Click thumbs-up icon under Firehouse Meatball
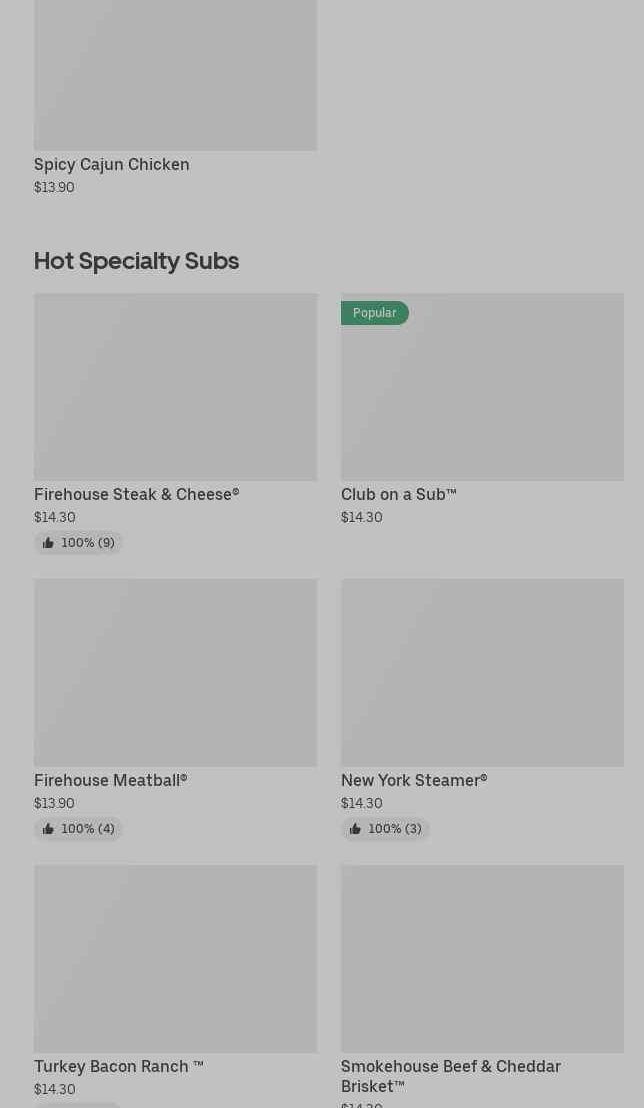 [x=48, y=829]
